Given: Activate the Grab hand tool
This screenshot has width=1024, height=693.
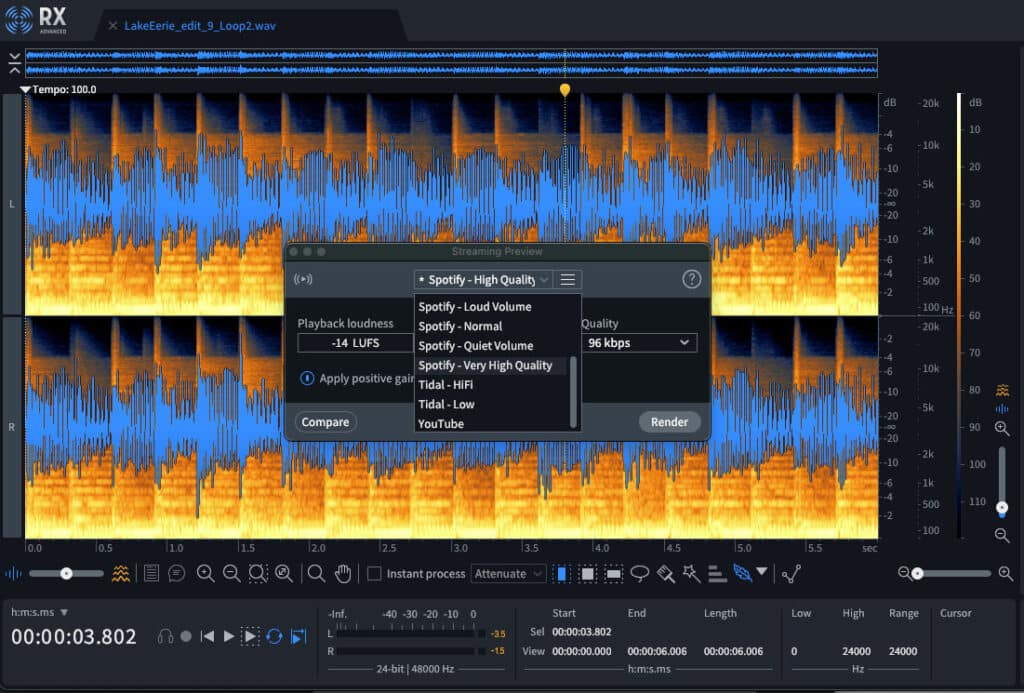Looking at the screenshot, I should [x=342, y=573].
